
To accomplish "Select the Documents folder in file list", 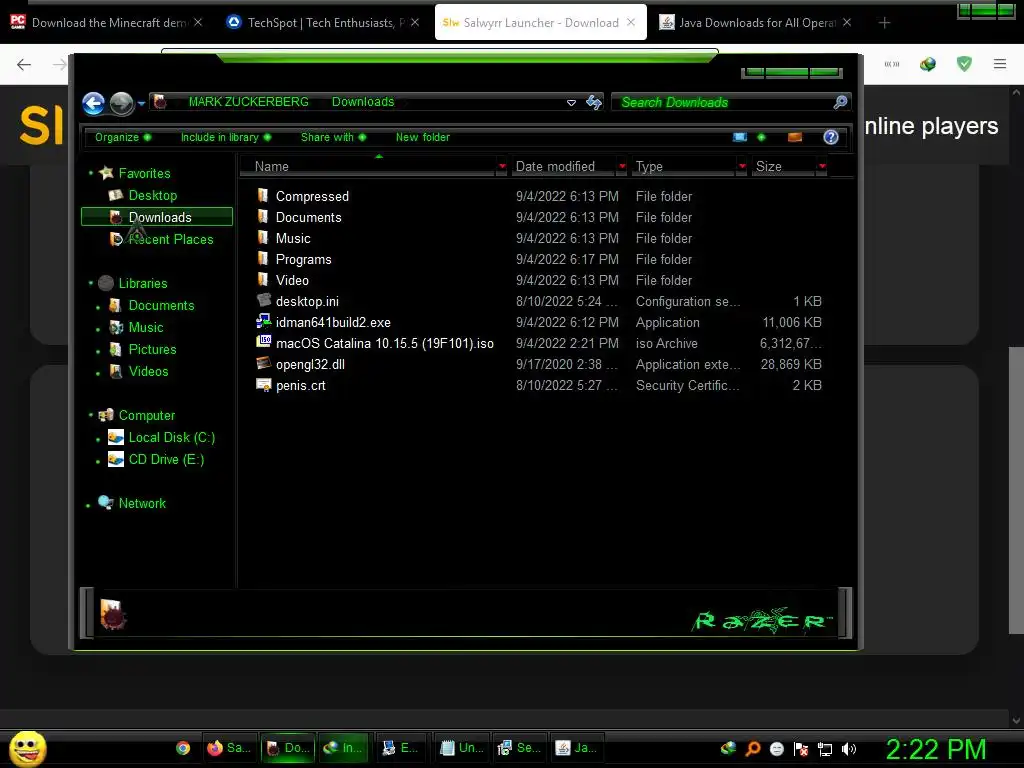I will (x=308, y=217).
